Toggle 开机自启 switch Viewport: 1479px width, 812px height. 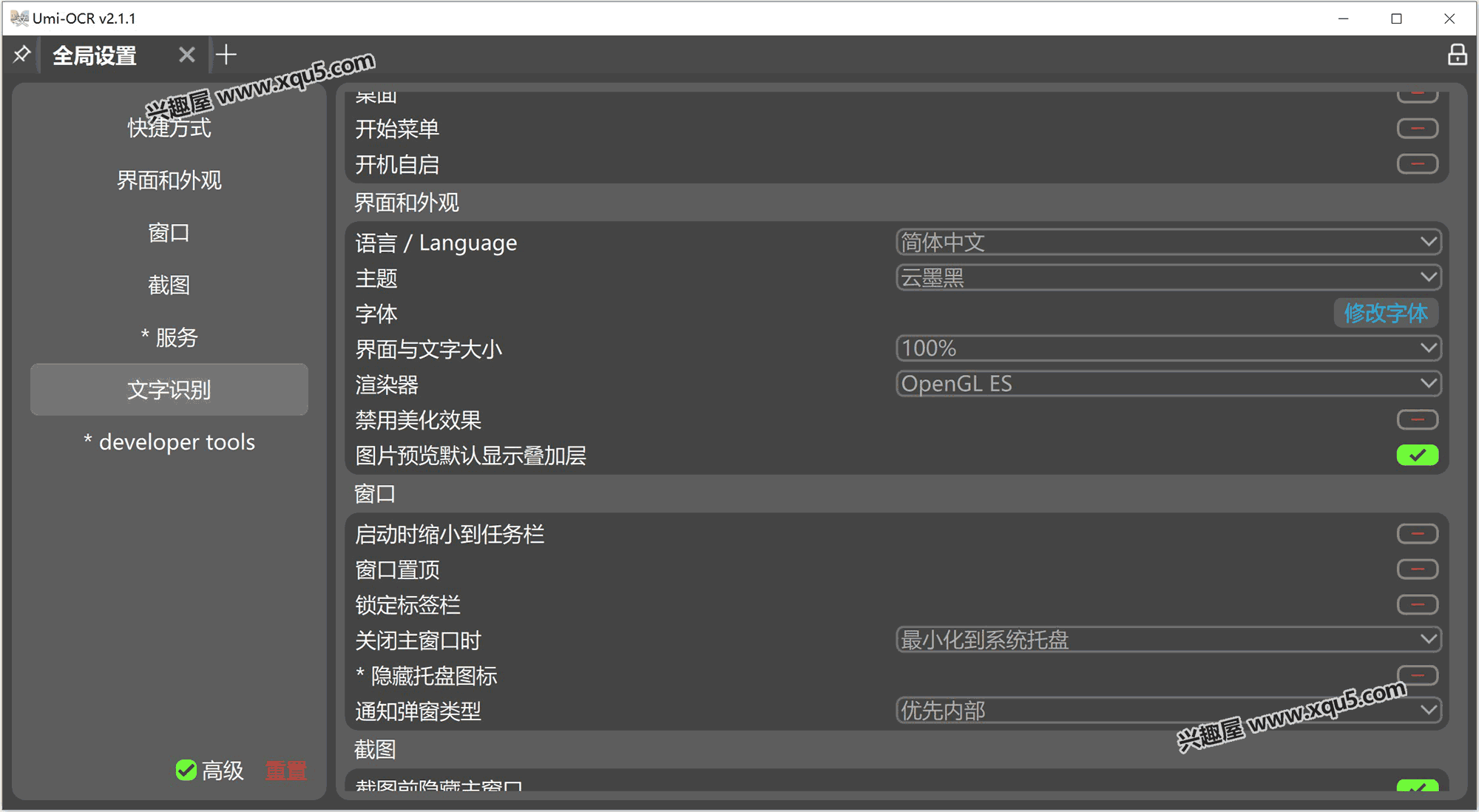1418,164
